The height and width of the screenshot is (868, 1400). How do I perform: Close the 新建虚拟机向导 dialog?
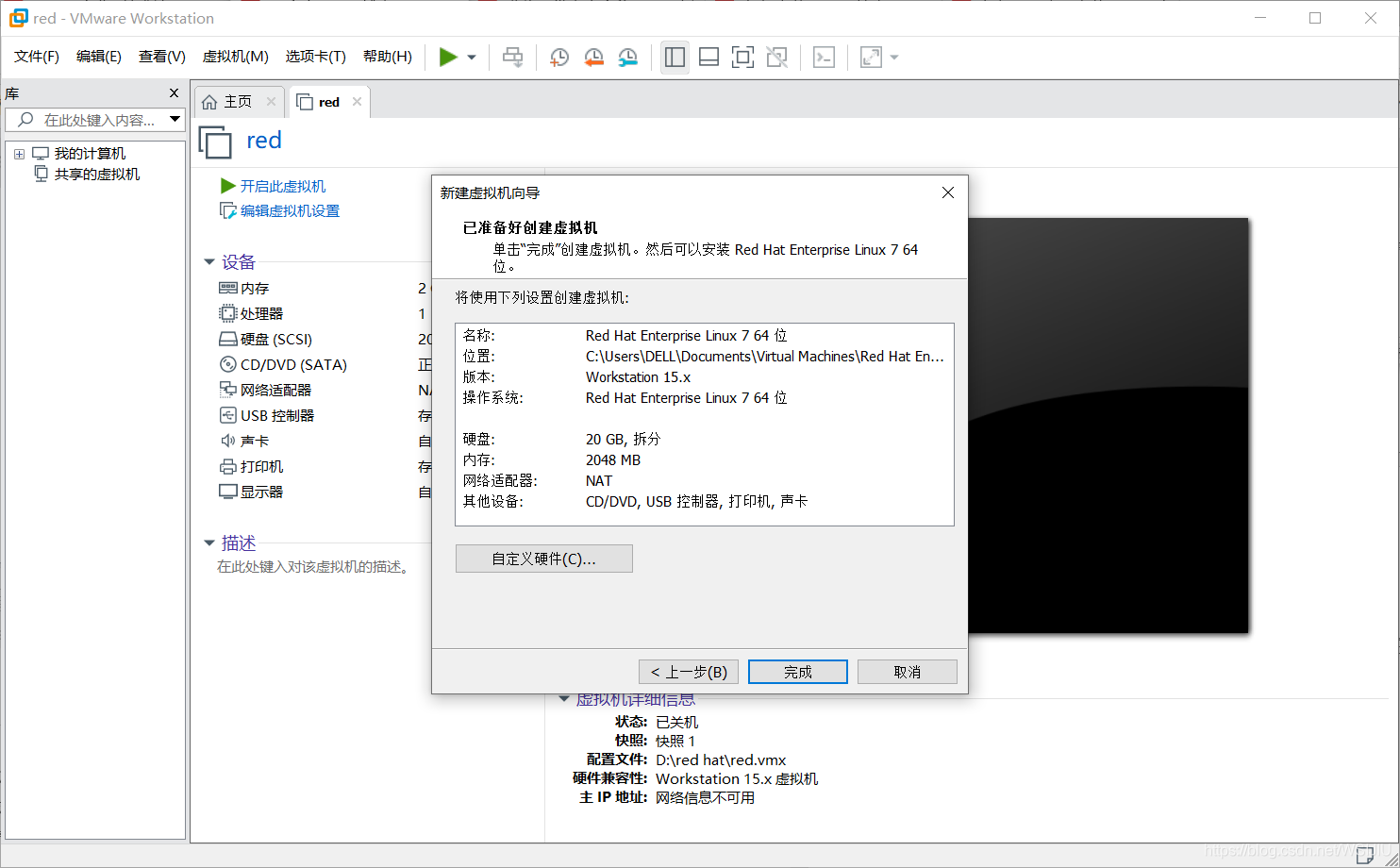click(948, 192)
